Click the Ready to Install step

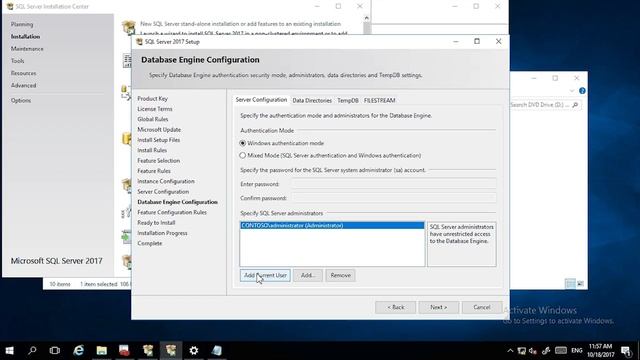(x=156, y=223)
